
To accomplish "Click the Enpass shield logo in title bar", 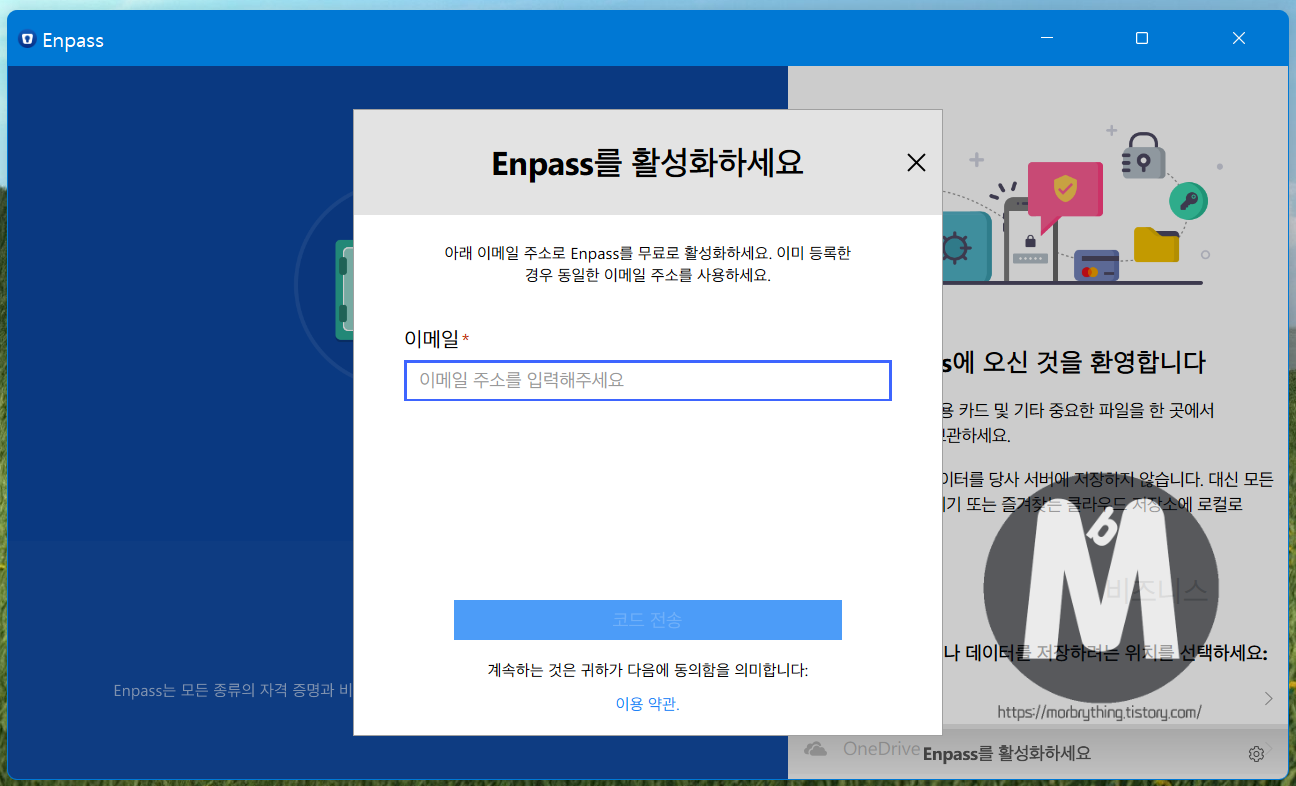I will tap(27, 40).
